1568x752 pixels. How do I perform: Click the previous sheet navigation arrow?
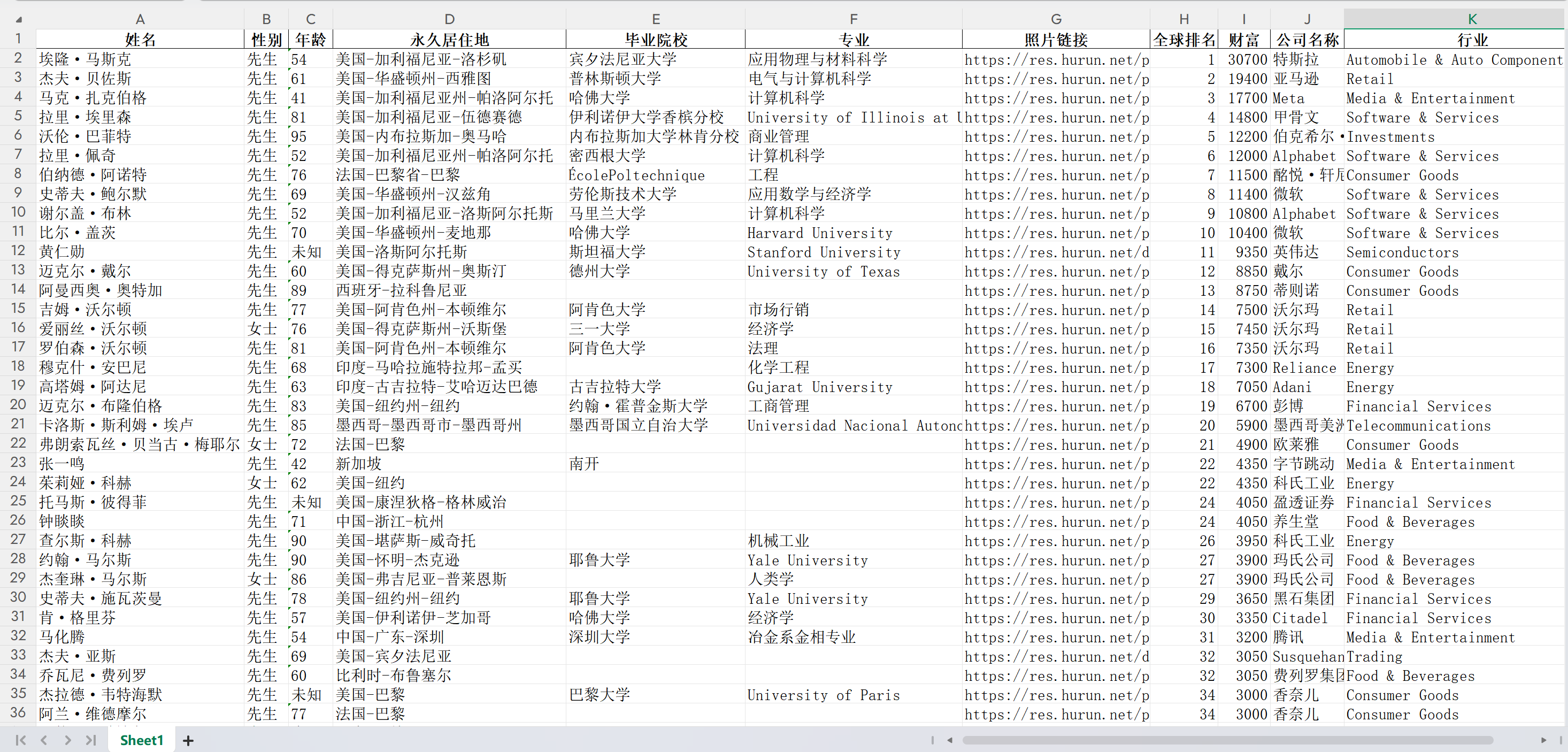44,740
